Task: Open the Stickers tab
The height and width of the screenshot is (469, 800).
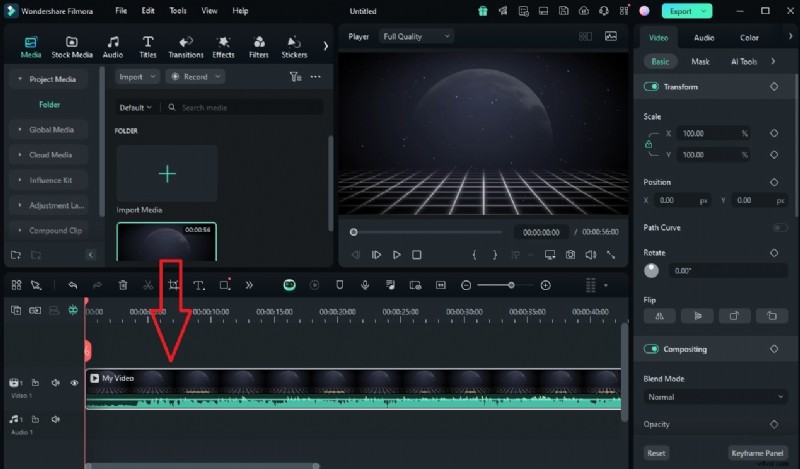Action: click(x=294, y=47)
